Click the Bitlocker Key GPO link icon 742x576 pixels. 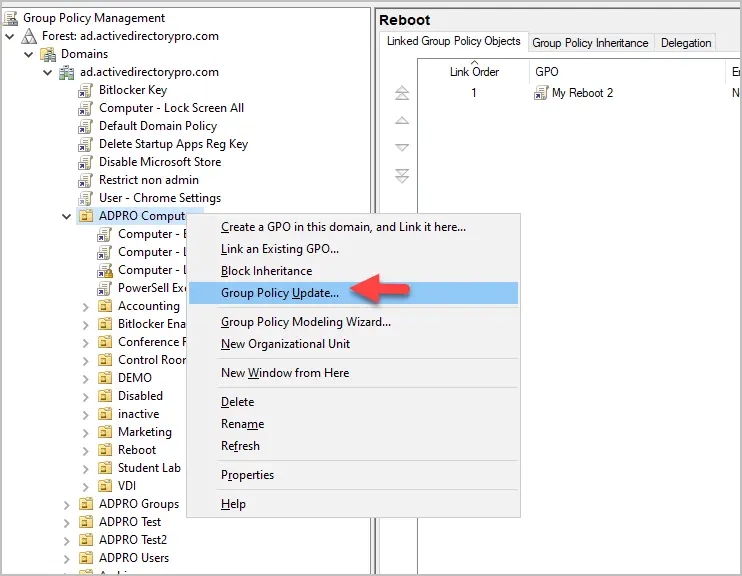coord(86,90)
